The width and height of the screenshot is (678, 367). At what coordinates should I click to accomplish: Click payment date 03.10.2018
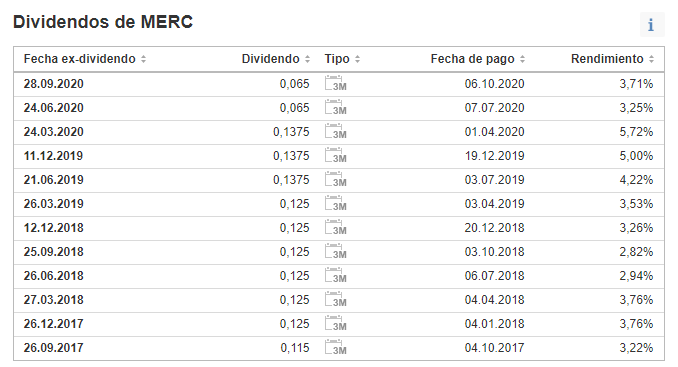[x=495, y=252]
